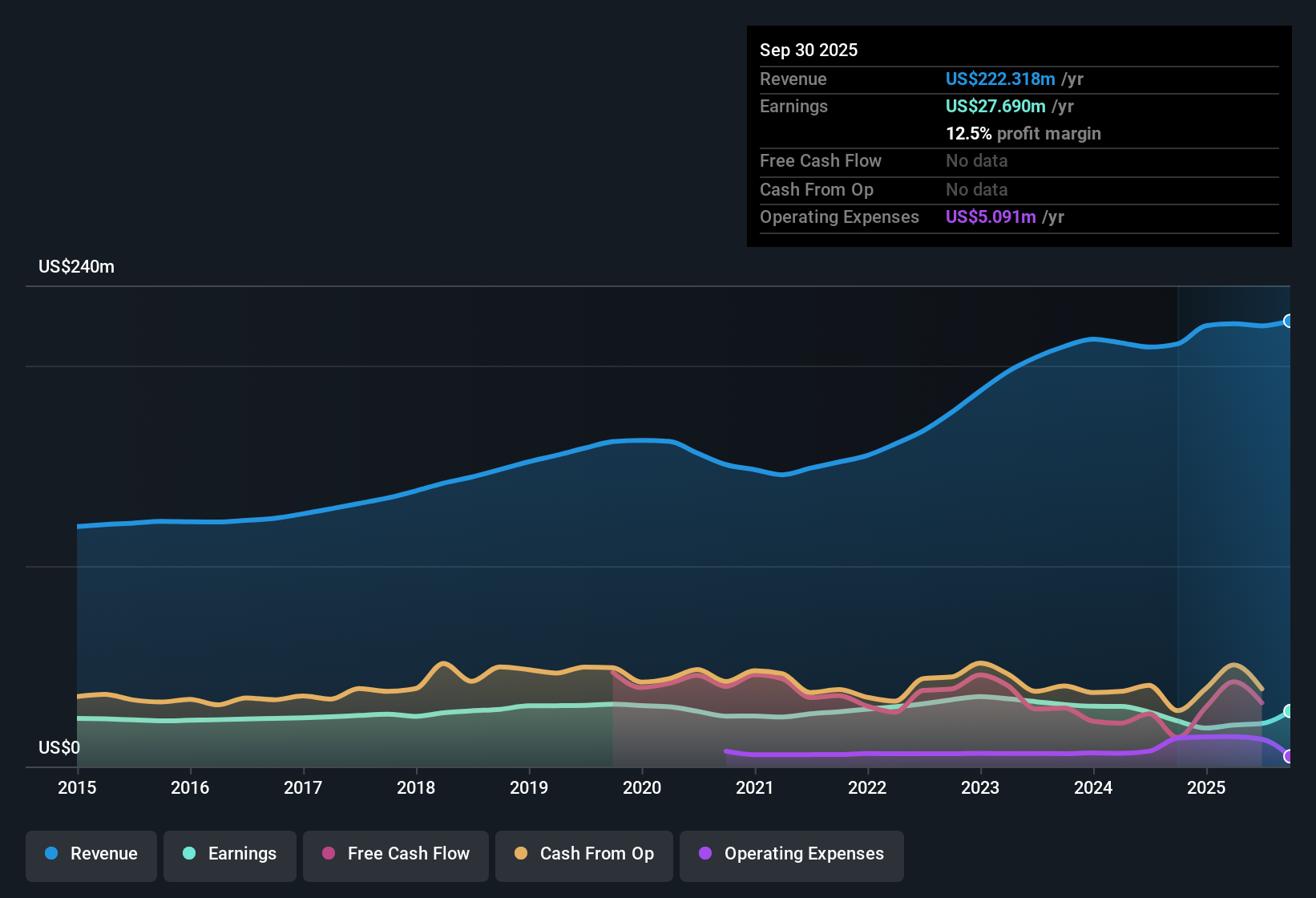Click the US$240m axis label

[76, 266]
